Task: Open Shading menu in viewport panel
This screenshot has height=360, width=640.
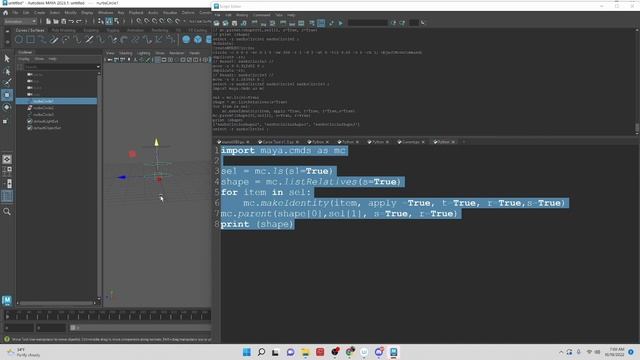Action: click(x=126, y=53)
